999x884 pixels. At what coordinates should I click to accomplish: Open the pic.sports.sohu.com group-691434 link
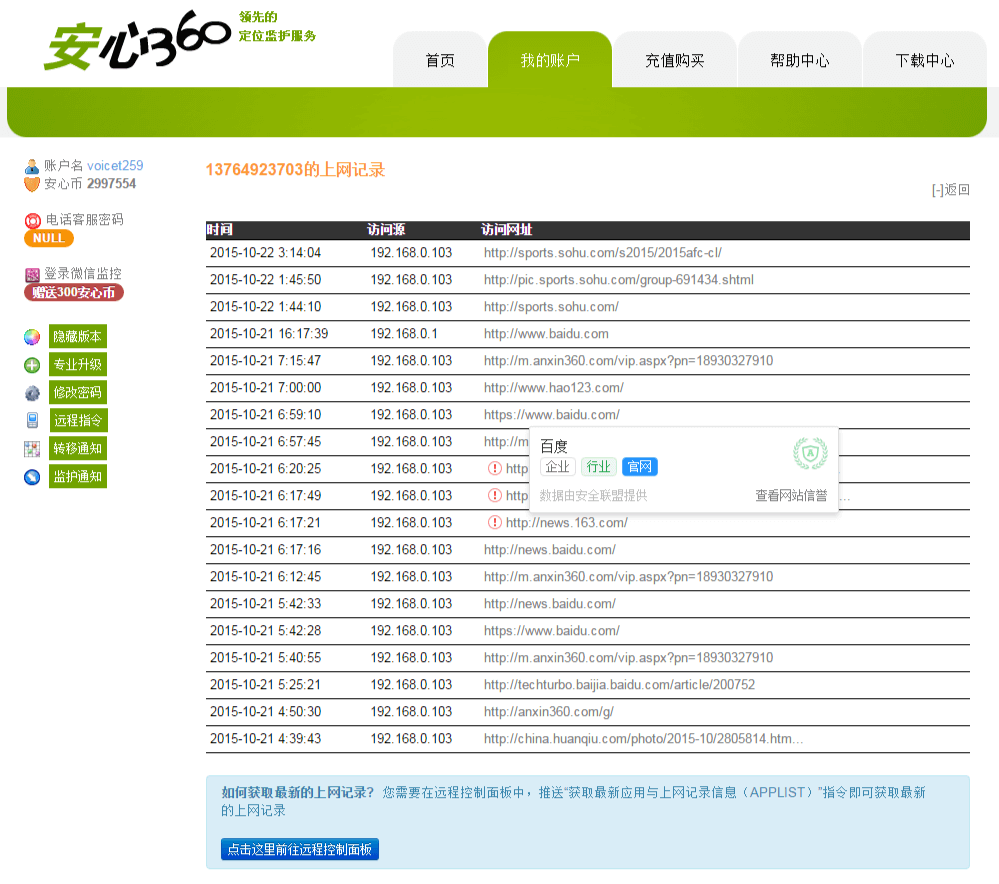[x=619, y=280]
